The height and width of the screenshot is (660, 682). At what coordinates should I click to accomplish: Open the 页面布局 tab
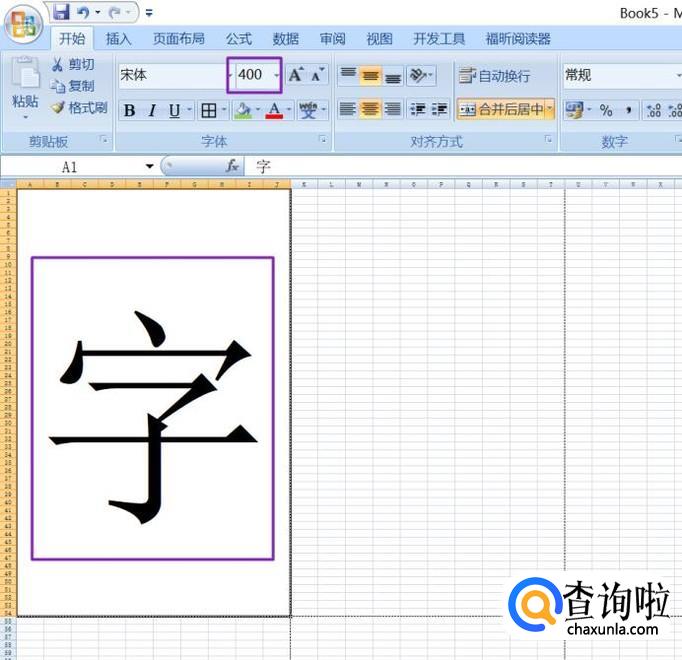click(x=178, y=39)
